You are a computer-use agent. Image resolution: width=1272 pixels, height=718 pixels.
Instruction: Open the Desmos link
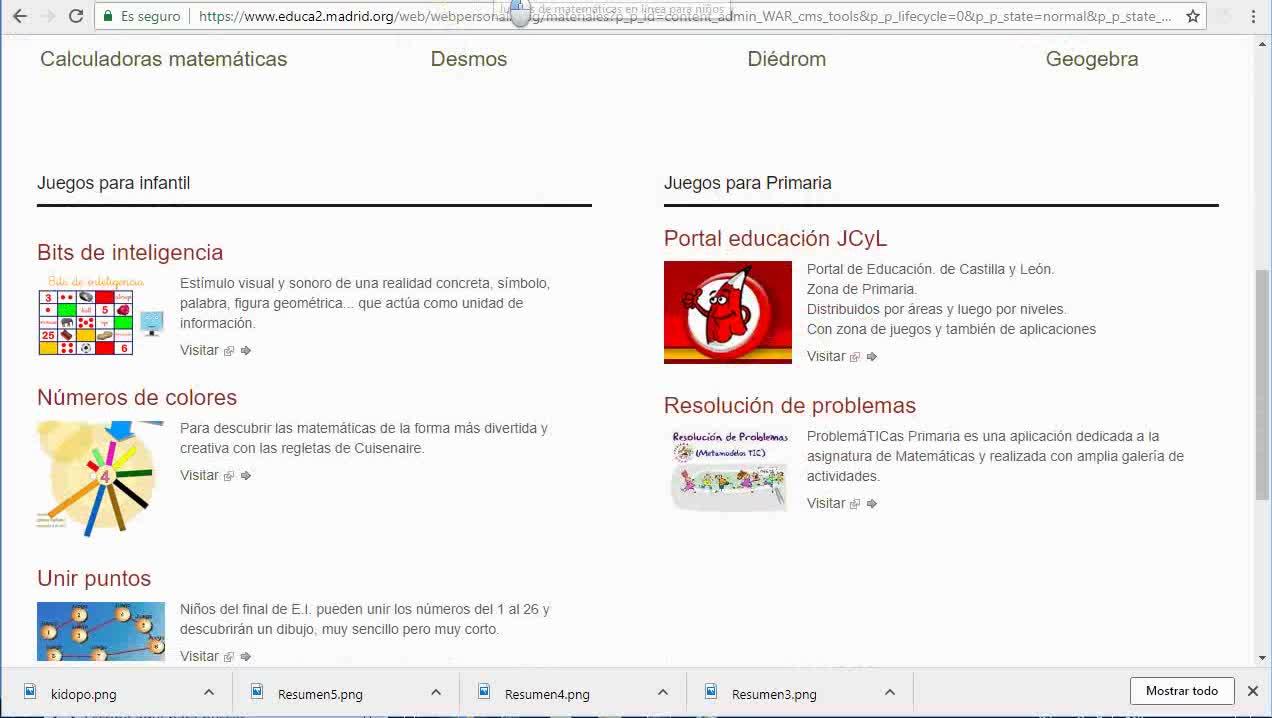[x=469, y=59]
